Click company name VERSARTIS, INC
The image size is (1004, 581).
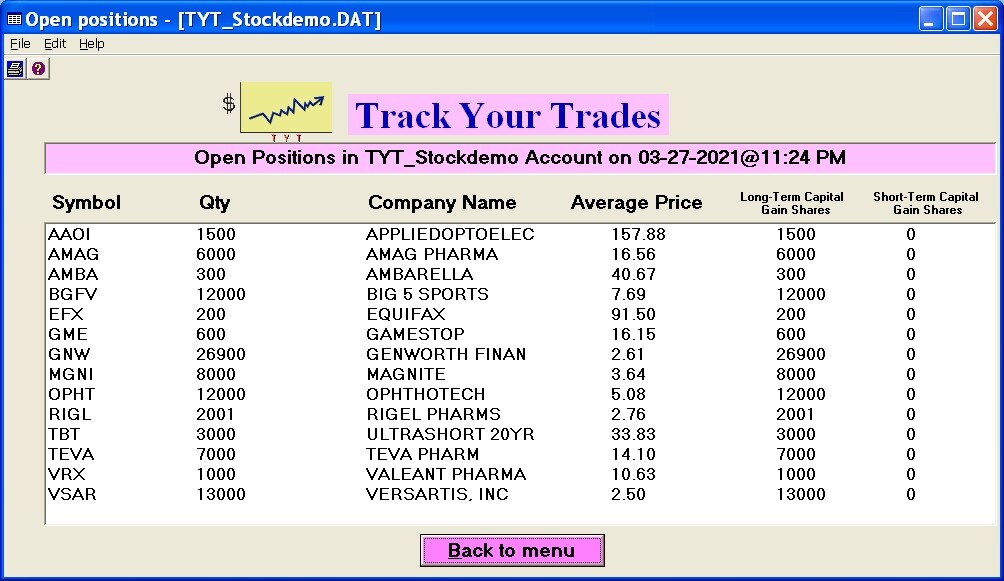(x=437, y=494)
